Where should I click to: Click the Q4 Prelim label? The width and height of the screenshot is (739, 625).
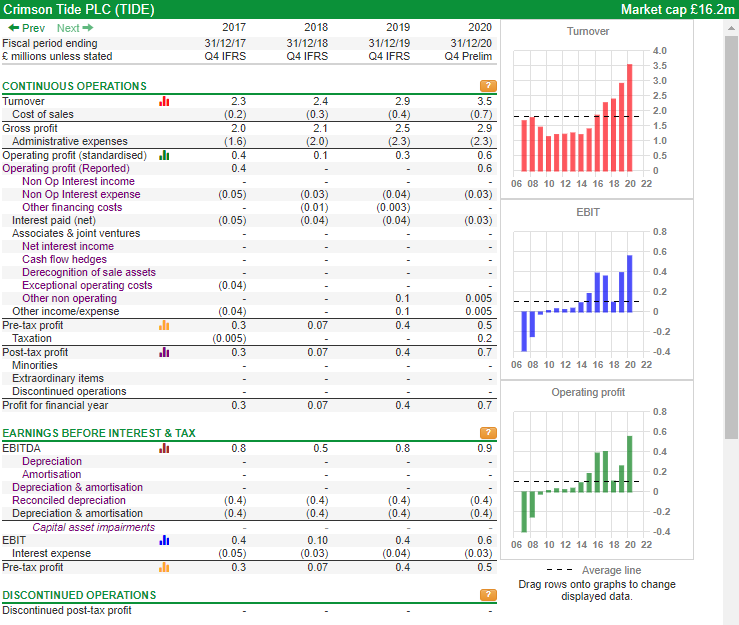pyautogui.click(x=468, y=57)
